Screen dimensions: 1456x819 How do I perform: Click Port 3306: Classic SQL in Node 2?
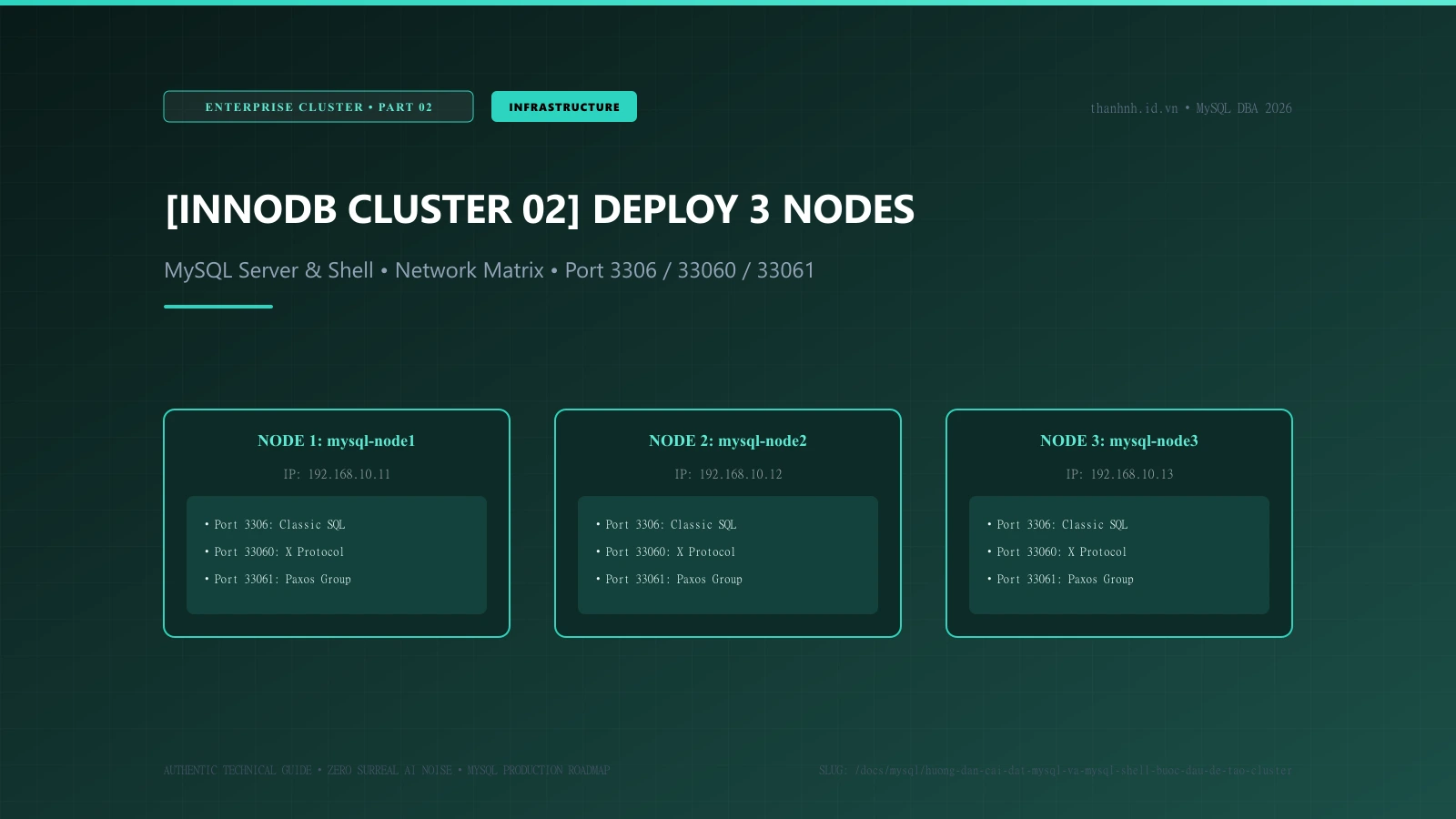(x=666, y=525)
